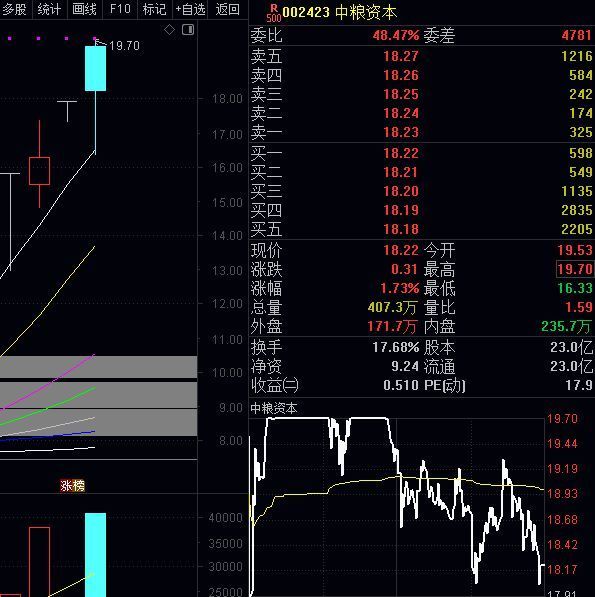Click the 19.70 high price marker
Screen dimensions: 595x597
click(124, 46)
